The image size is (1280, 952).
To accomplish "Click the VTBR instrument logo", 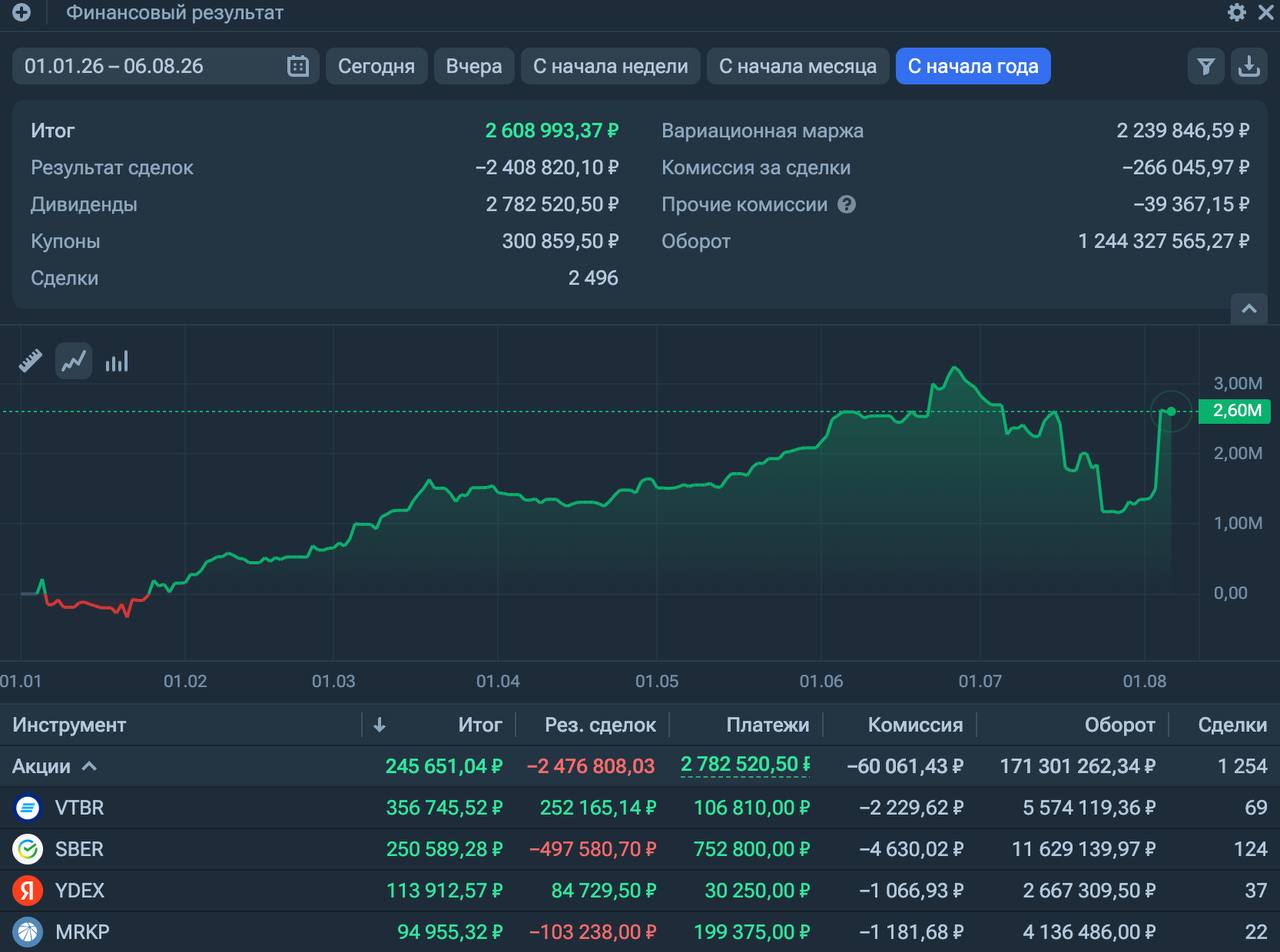I will [28, 807].
